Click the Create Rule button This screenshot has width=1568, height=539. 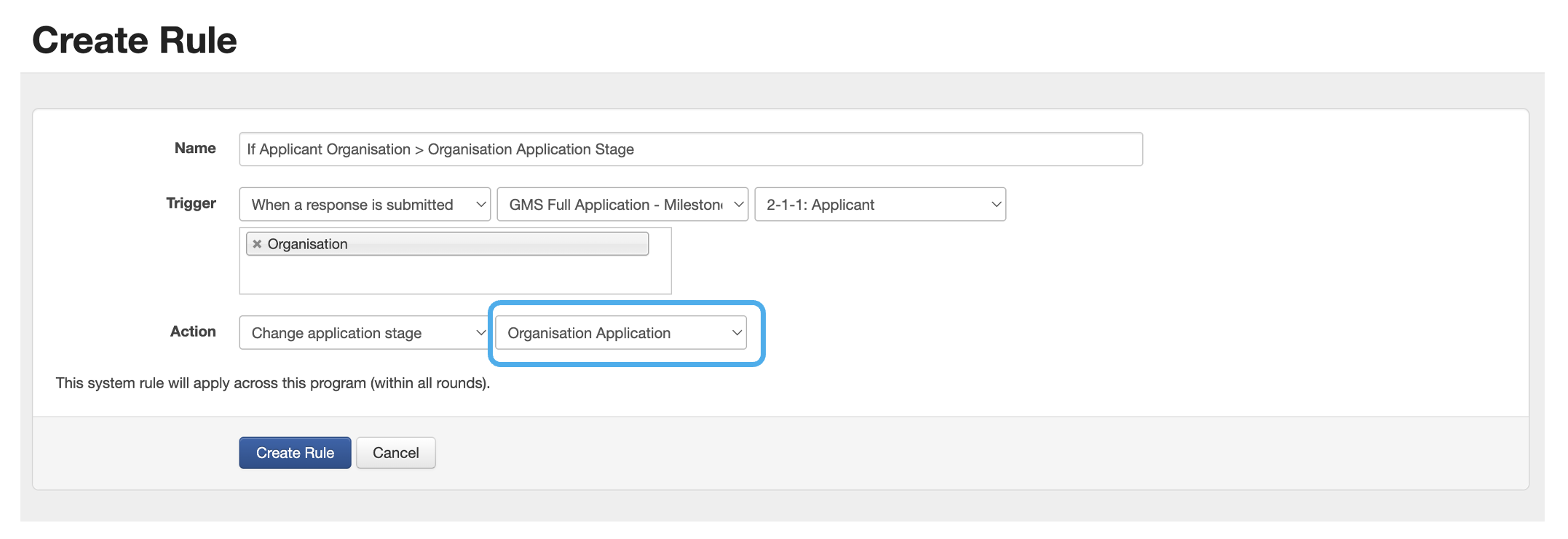pyautogui.click(x=295, y=453)
